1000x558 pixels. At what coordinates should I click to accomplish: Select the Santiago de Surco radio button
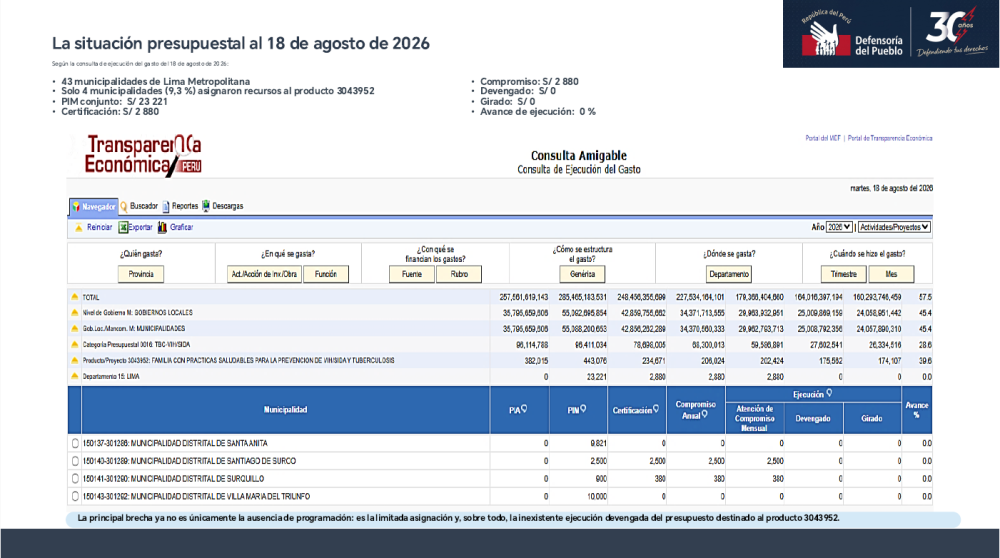tap(75, 461)
